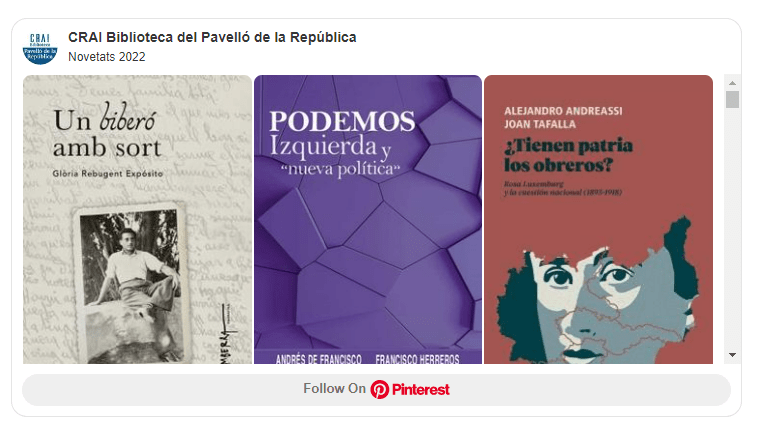Open the purple Podemos book cover pin
This screenshot has height=437, width=758.
tap(368, 219)
